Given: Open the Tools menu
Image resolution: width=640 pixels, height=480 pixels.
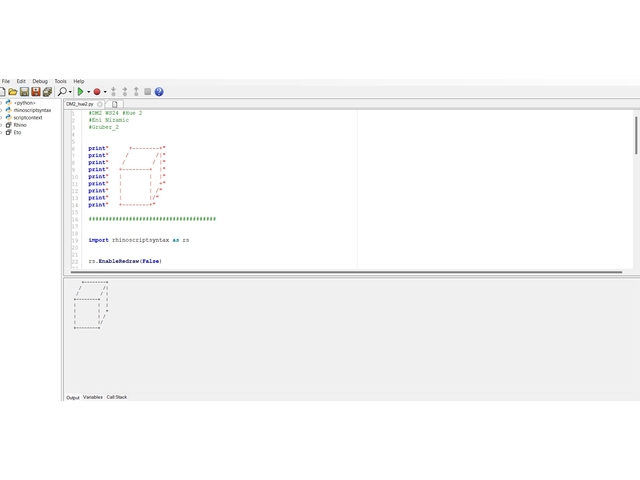Looking at the screenshot, I should tap(60, 81).
